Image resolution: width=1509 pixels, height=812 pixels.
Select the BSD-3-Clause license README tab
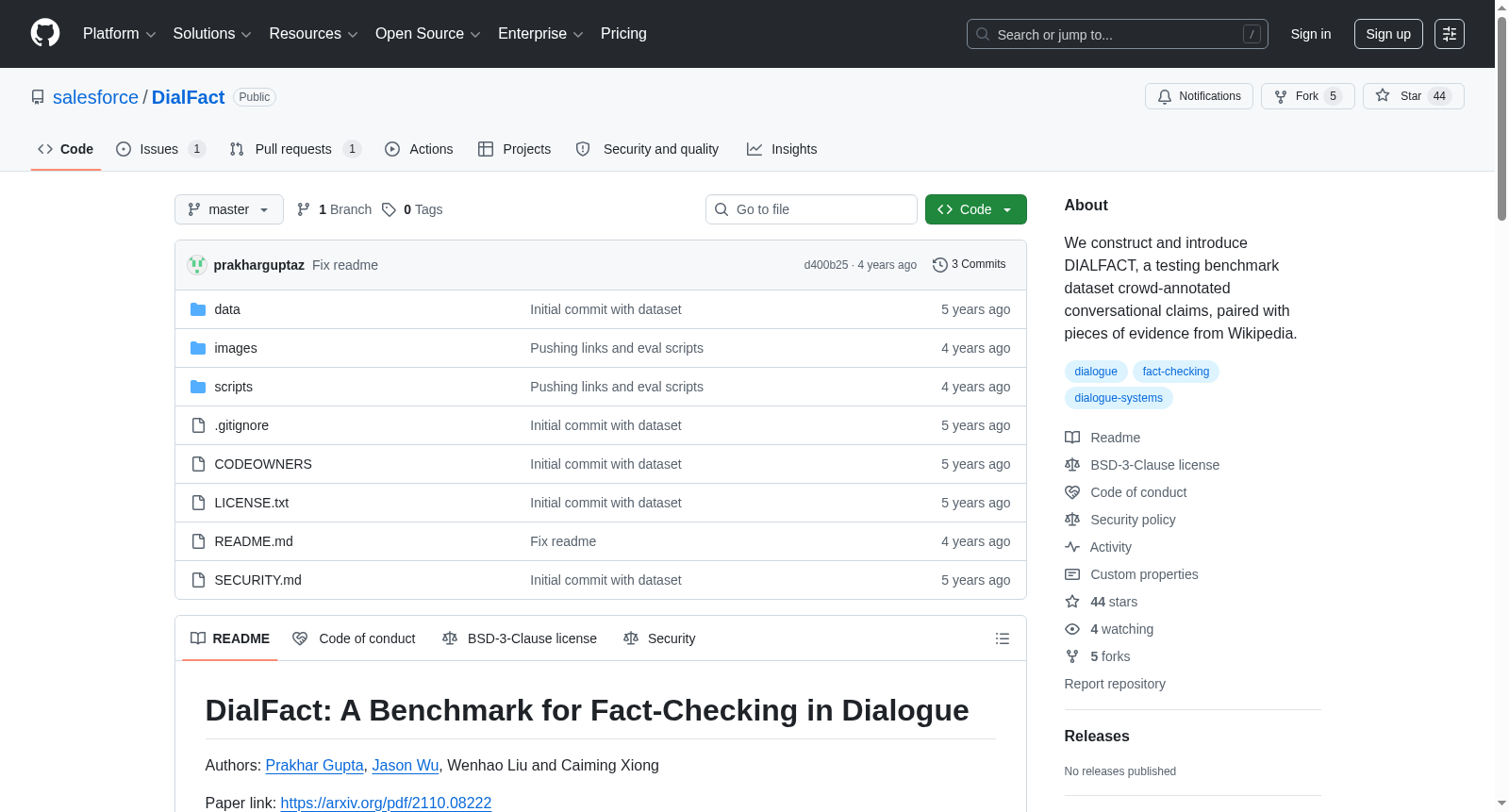click(x=520, y=638)
